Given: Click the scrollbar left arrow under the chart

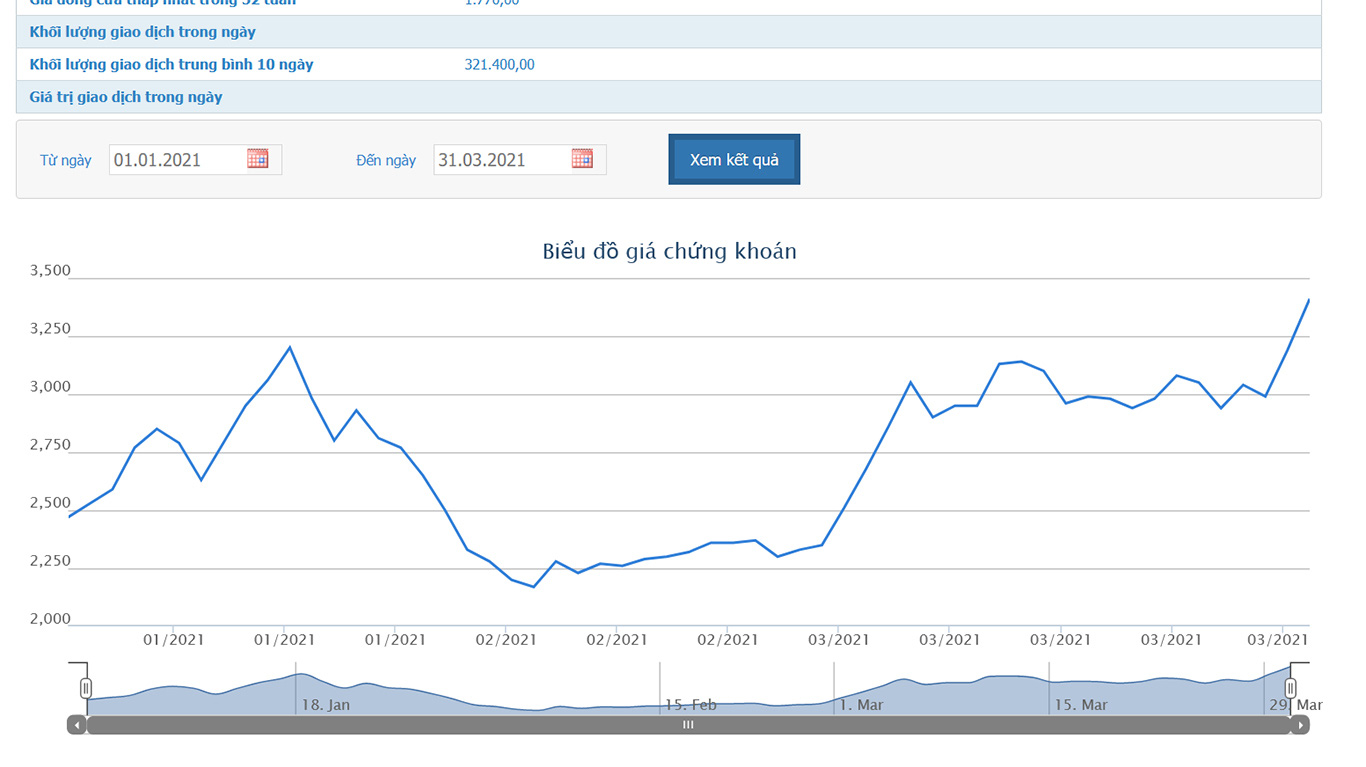Looking at the screenshot, I should pos(77,725).
